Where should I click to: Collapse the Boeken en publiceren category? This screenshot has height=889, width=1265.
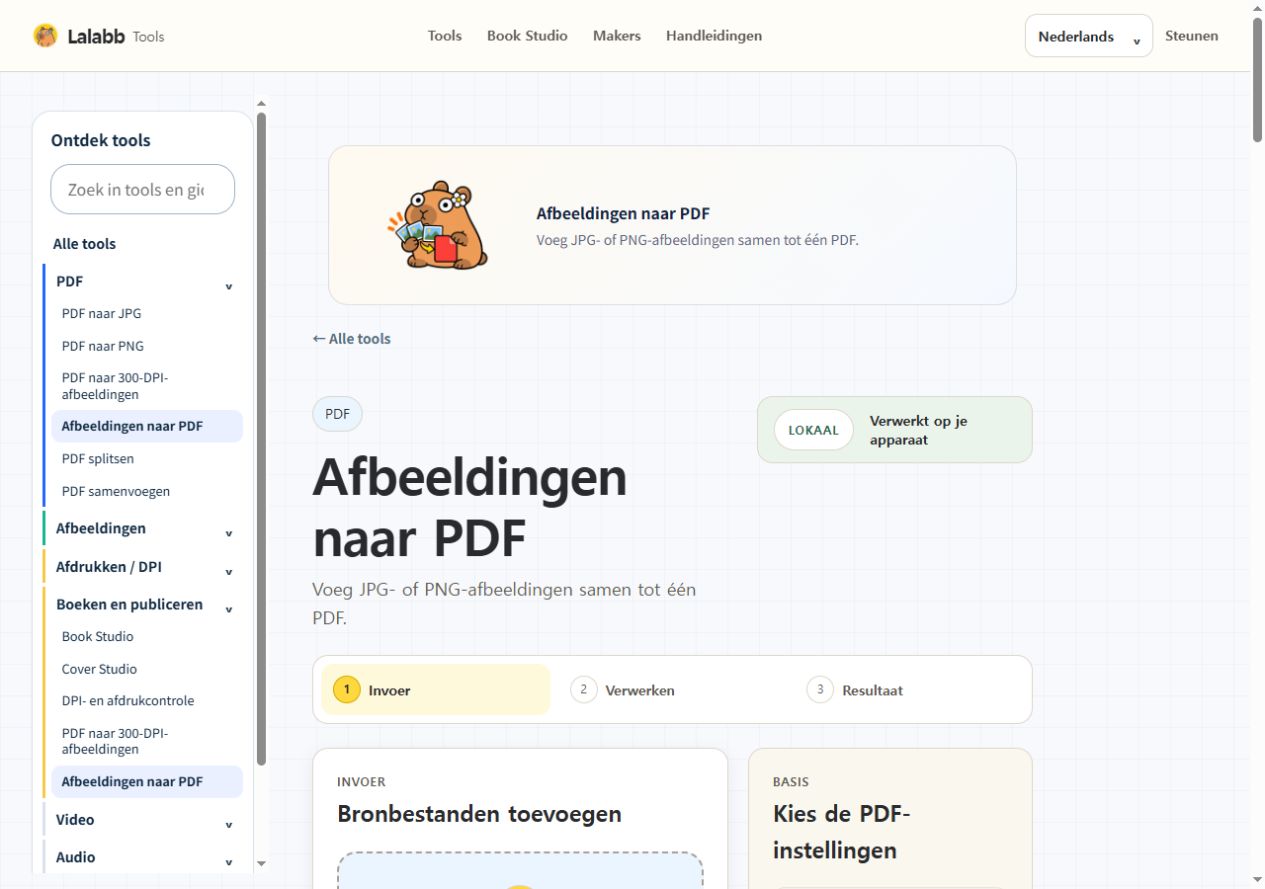click(x=144, y=605)
